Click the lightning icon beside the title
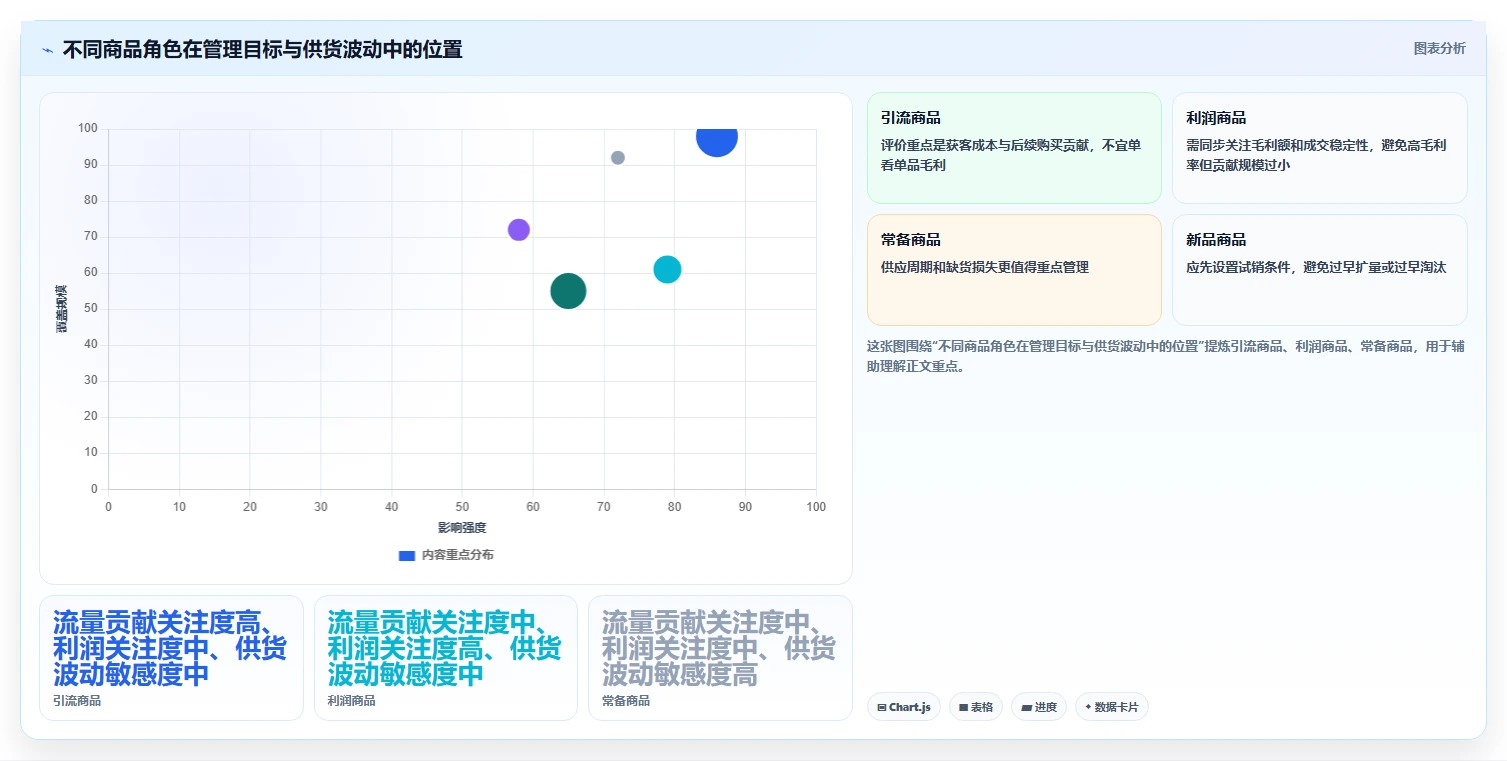Screen dimensions: 1507x761 47,50
